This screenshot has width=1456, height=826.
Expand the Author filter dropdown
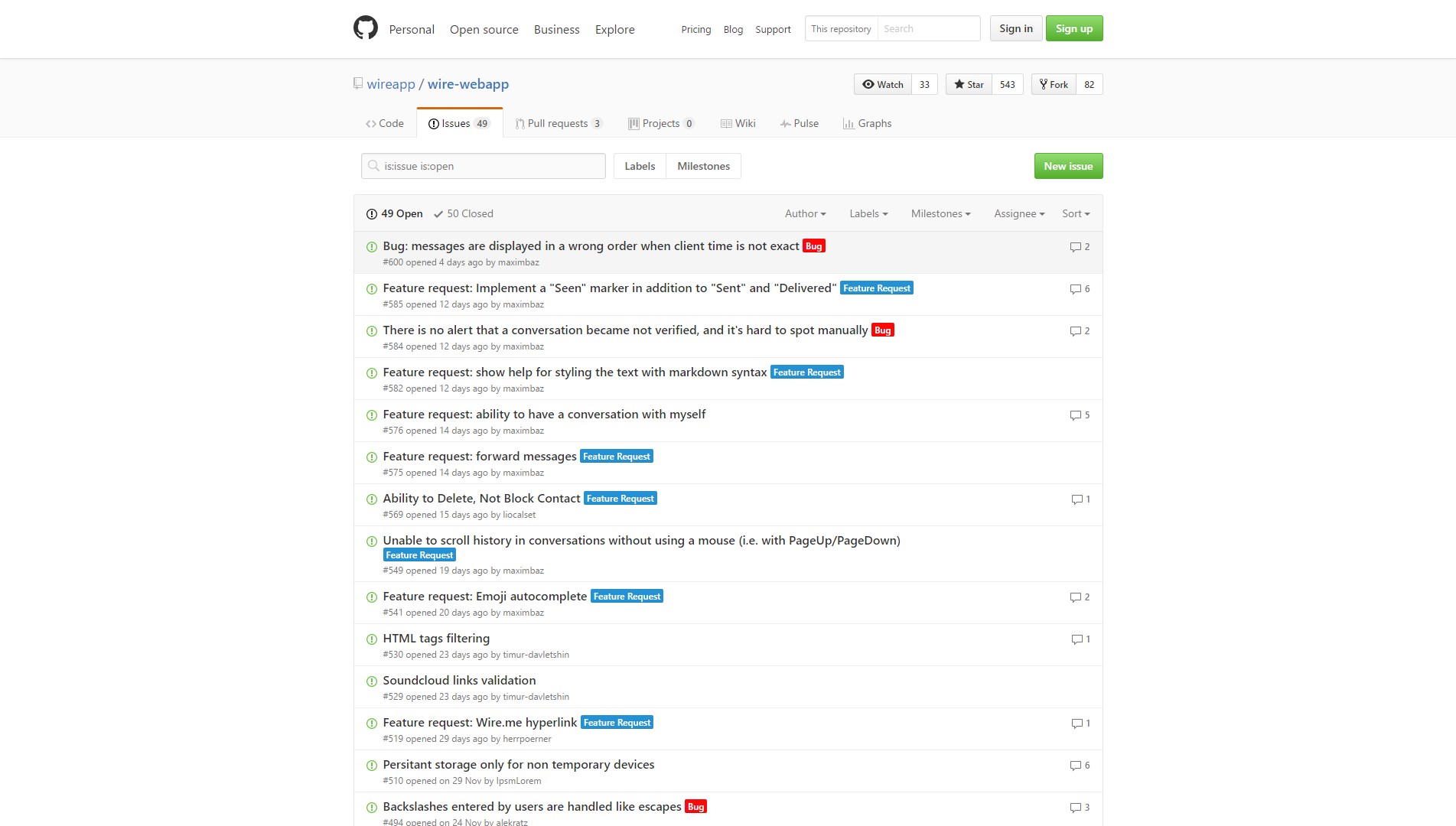(x=805, y=214)
